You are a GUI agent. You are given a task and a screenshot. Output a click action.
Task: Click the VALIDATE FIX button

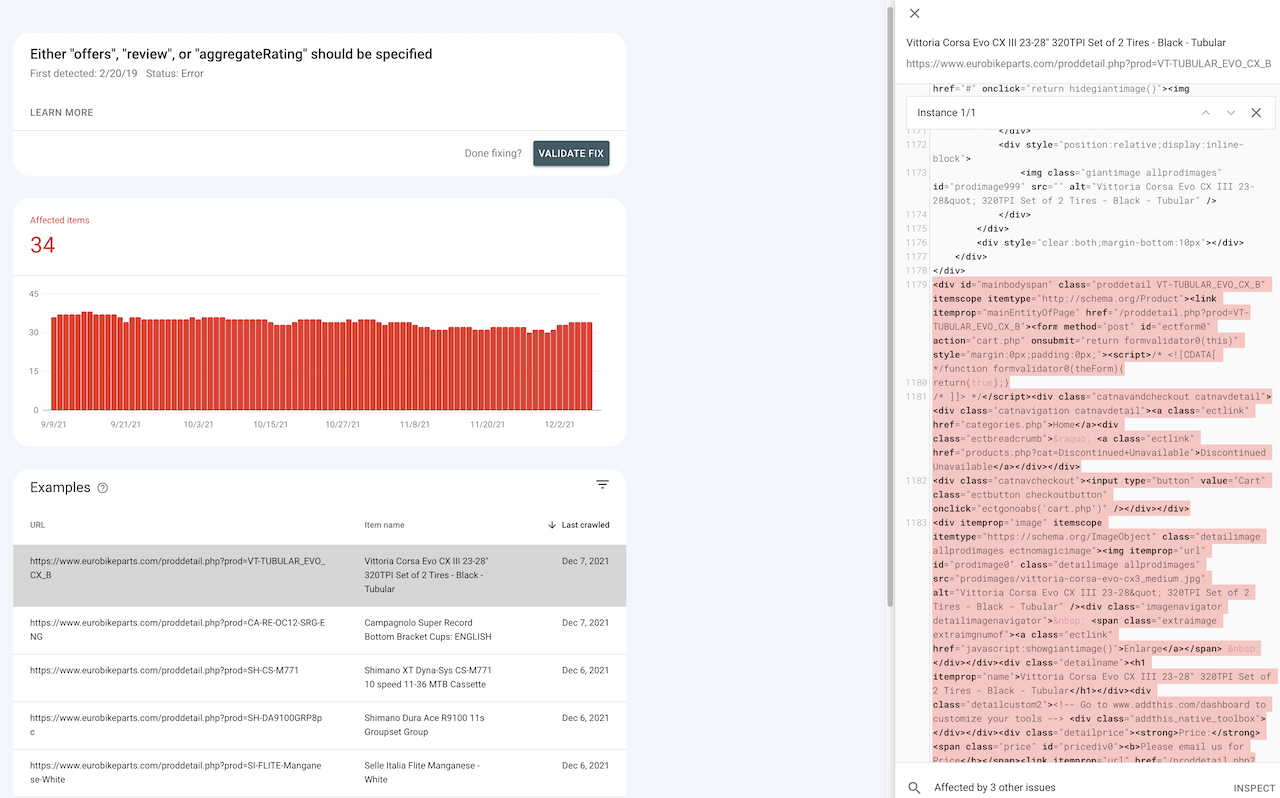pyautogui.click(x=571, y=153)
